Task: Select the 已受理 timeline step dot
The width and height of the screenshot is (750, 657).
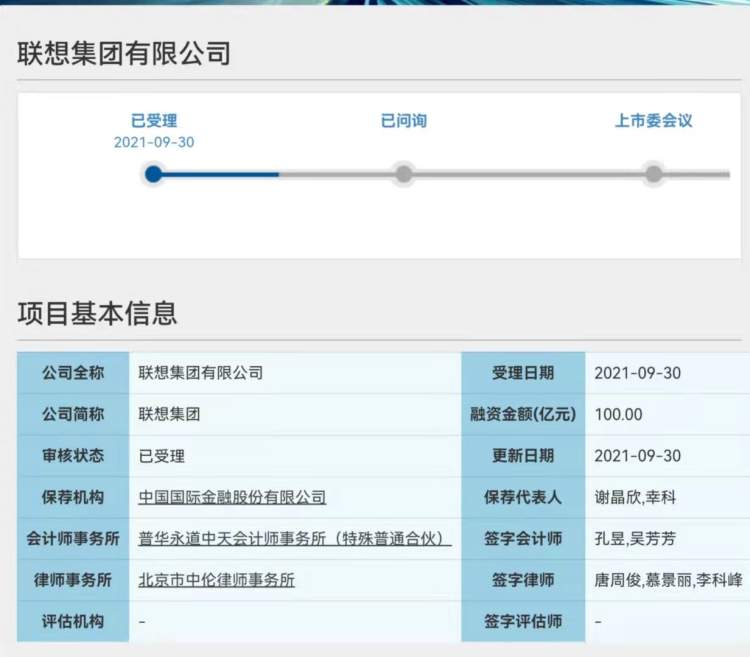Action: (154, 174)
